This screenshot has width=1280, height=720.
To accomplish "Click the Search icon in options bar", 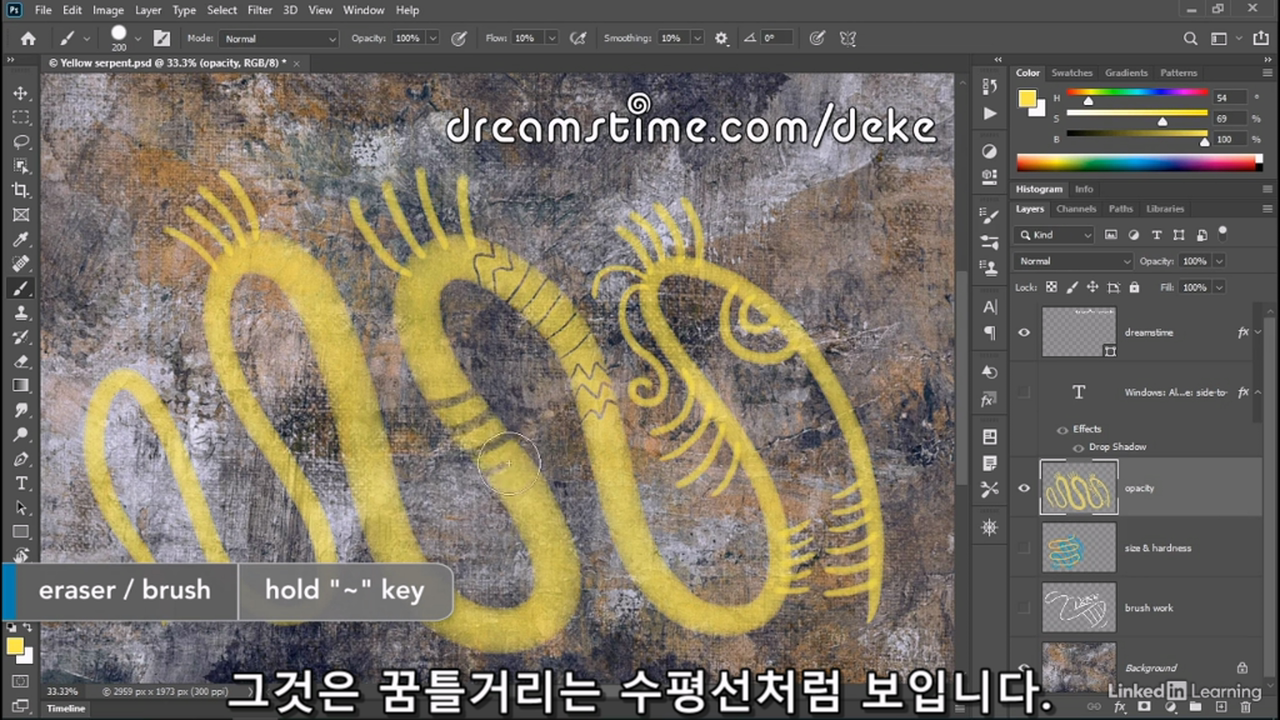I will pyautogui.click(x=1190, y=38).
